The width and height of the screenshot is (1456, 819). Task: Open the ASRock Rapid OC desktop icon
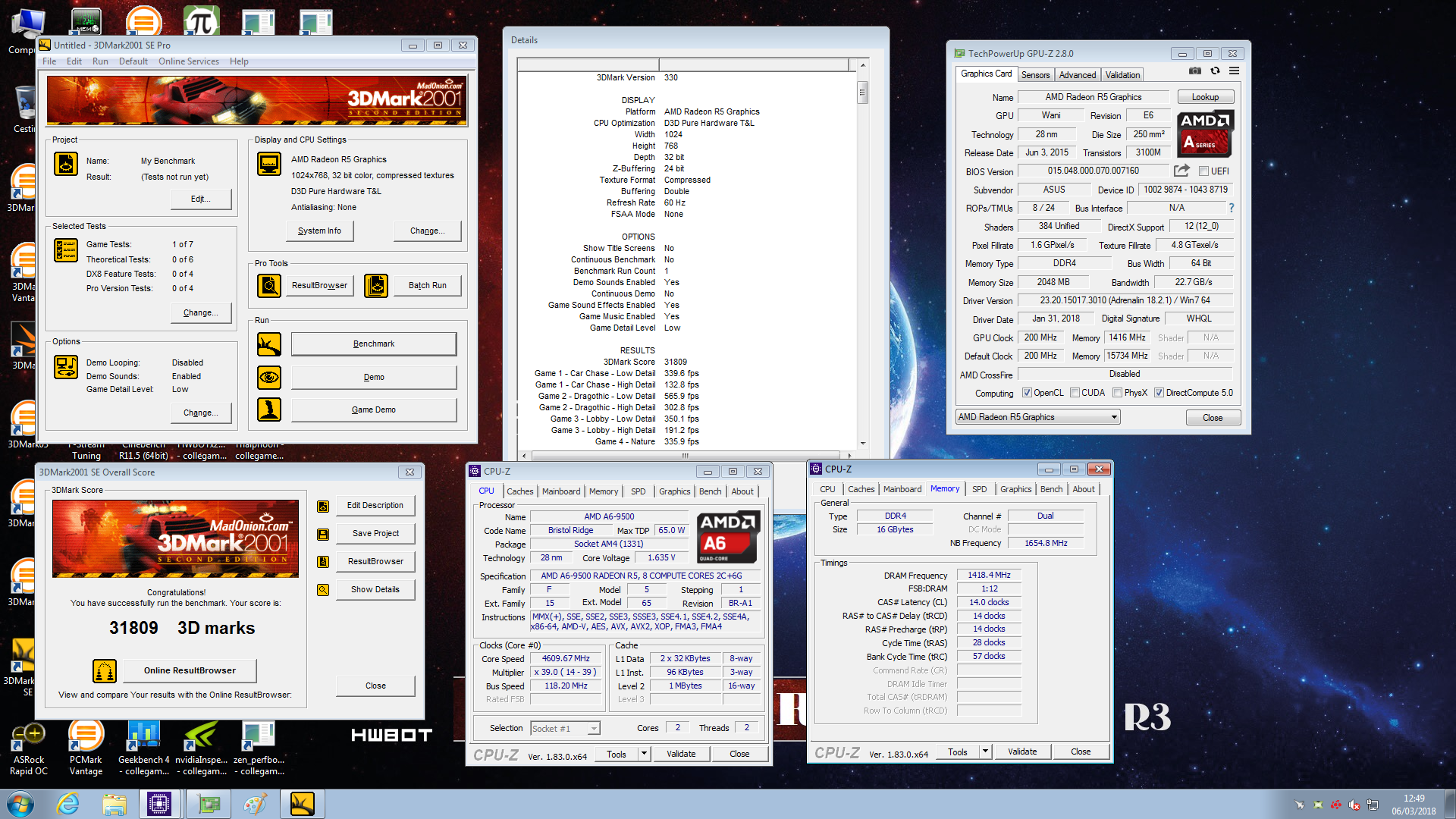(29, 749)
